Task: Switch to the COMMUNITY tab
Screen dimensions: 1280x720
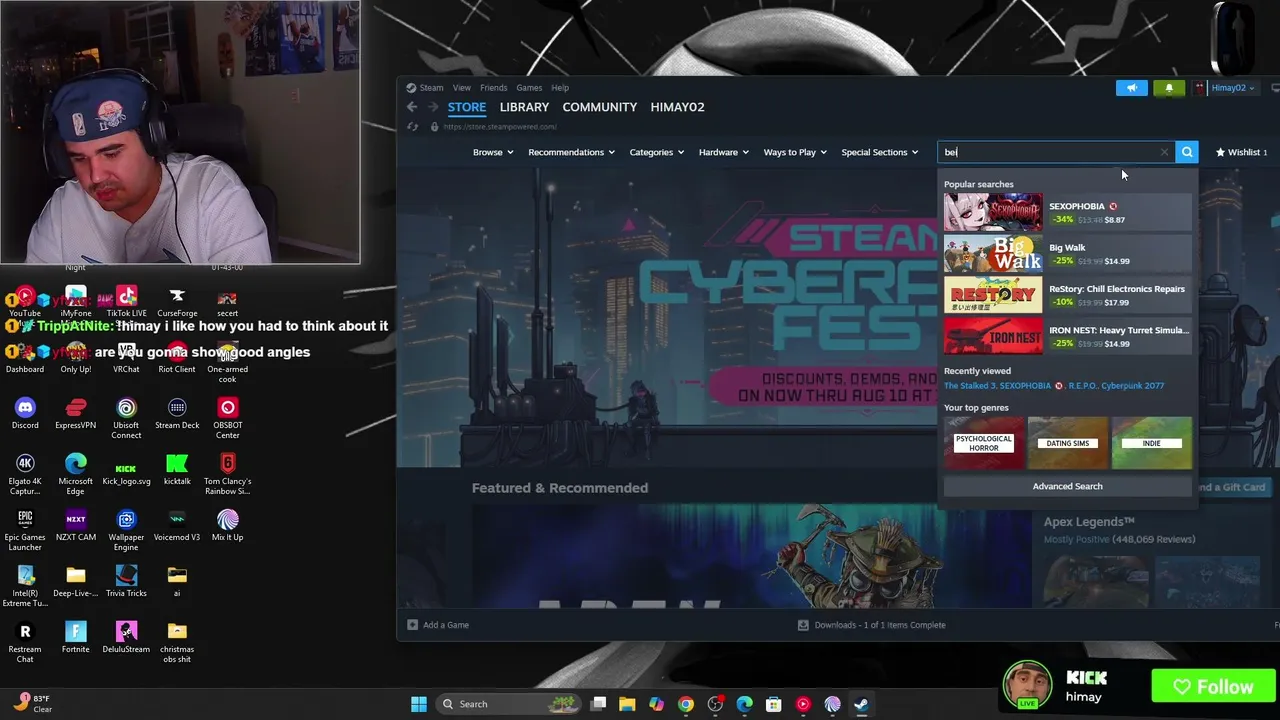Action: (600, 107)
